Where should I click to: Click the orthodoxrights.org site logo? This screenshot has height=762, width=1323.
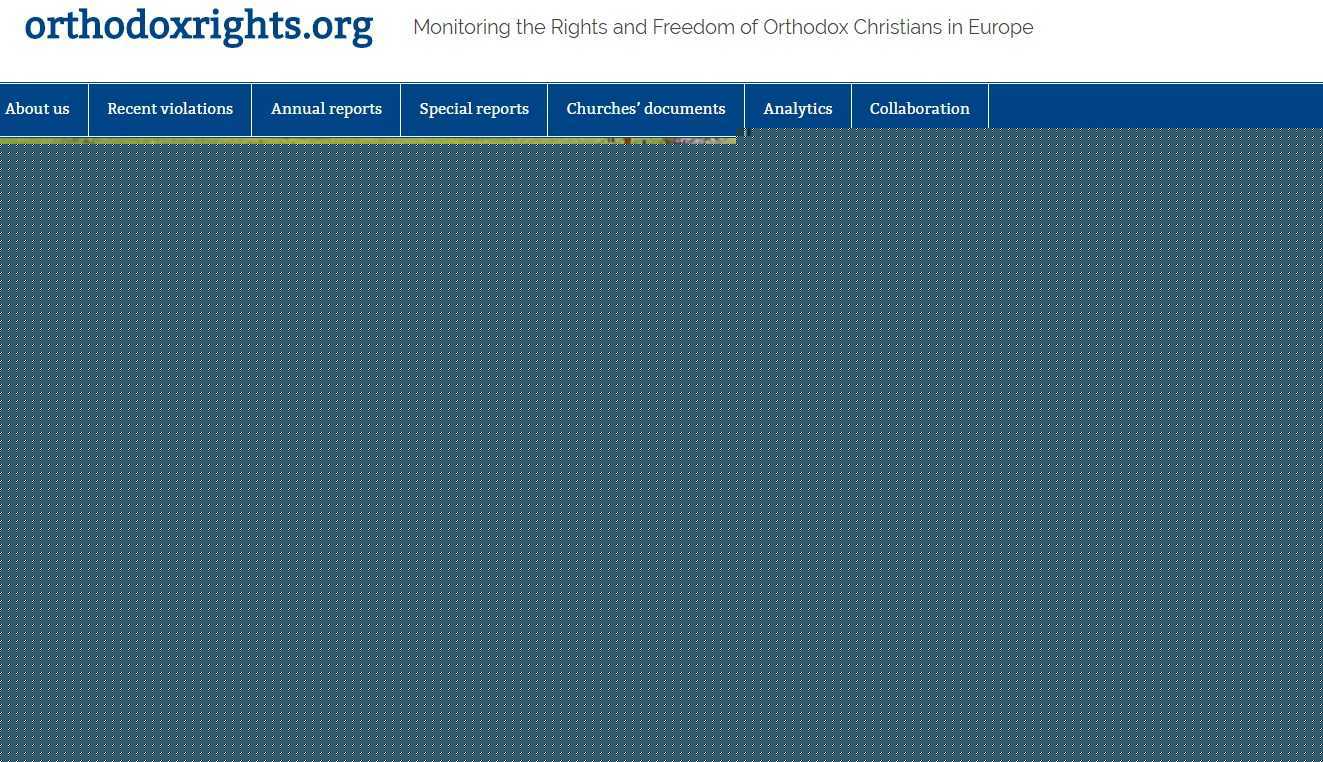[x=198, y=26]
